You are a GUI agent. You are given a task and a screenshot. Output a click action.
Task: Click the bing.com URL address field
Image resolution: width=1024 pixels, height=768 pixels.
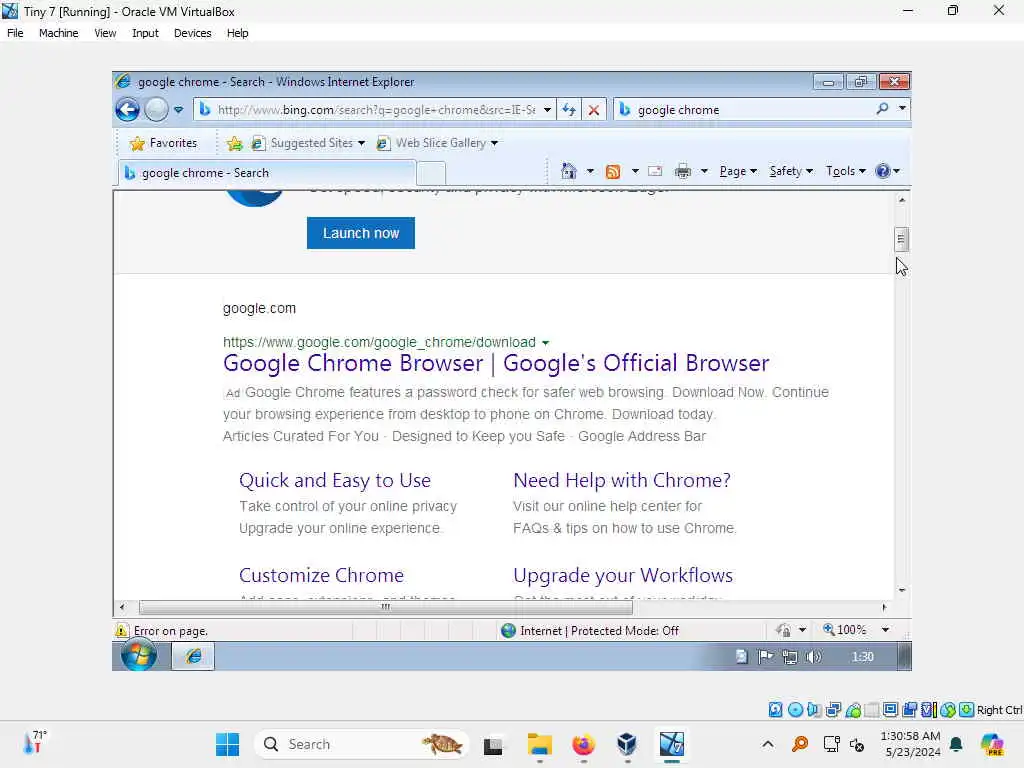(376, 110)
